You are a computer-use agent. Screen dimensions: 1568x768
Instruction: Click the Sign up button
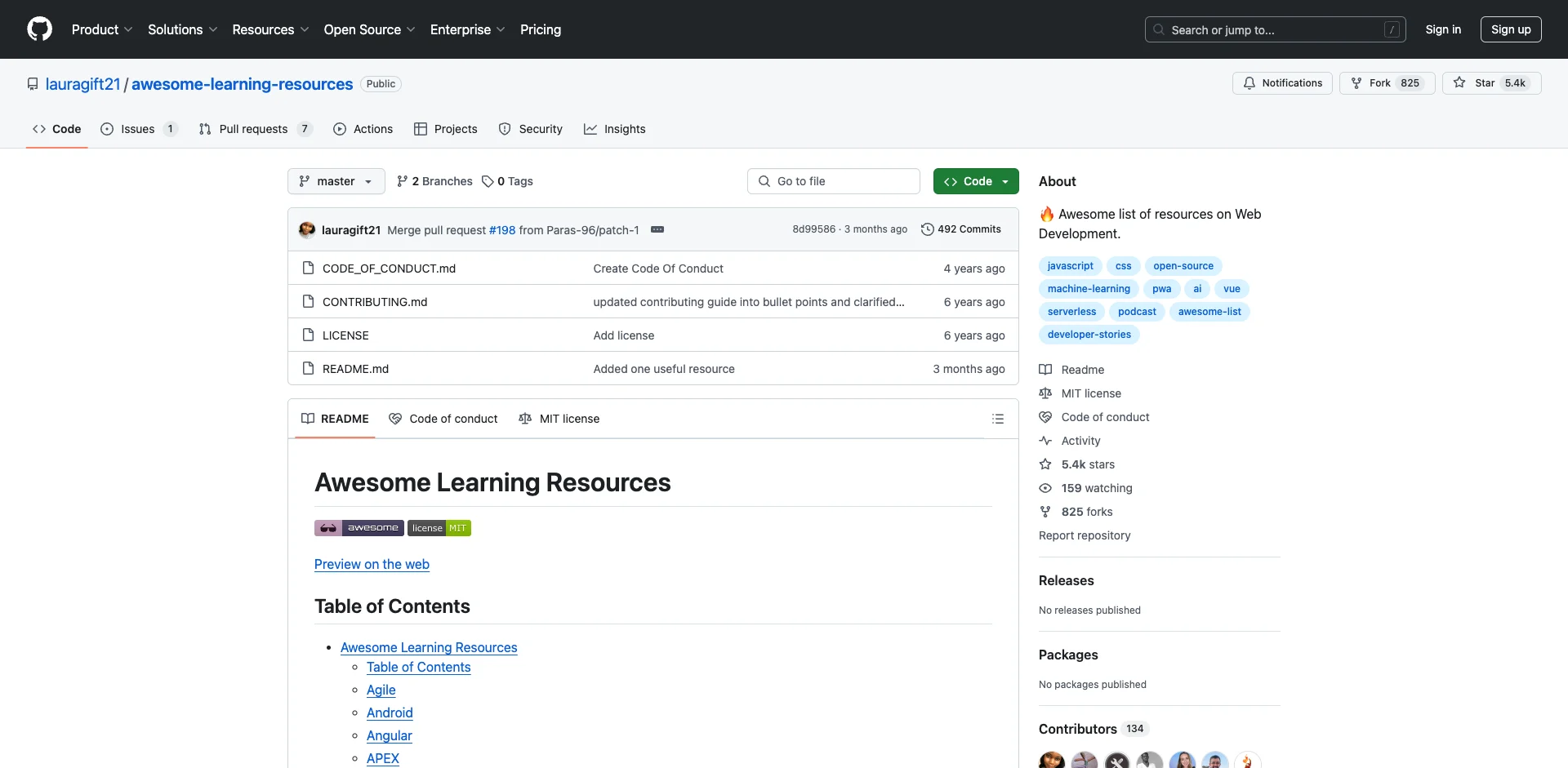(x=1511, y=29)
